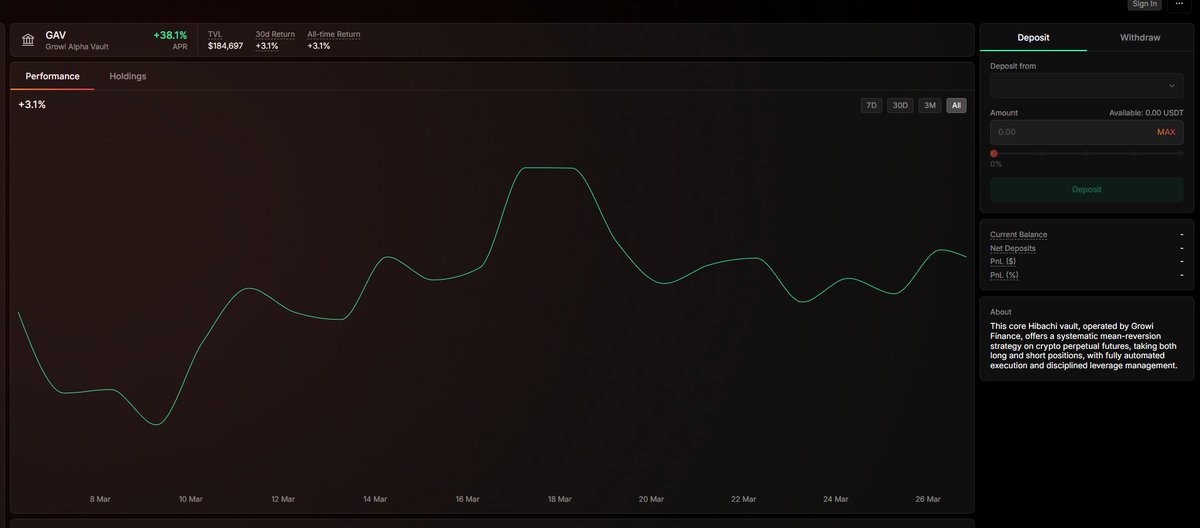Click the Current Balance label
The image size is (1200, 528).
1018,235
